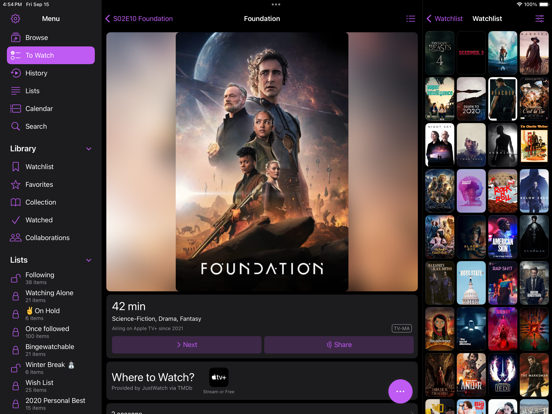Click the Collaborations people icon
The height and width of the screenshot is (414, 552).
coord(15,238)
